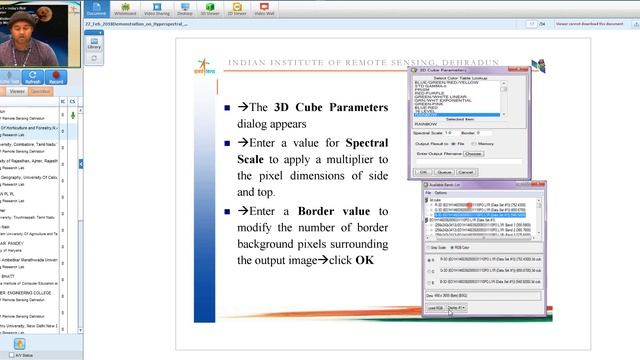Select the Band 1 tree entry
640x360 pixels.
tap(482, 225)
